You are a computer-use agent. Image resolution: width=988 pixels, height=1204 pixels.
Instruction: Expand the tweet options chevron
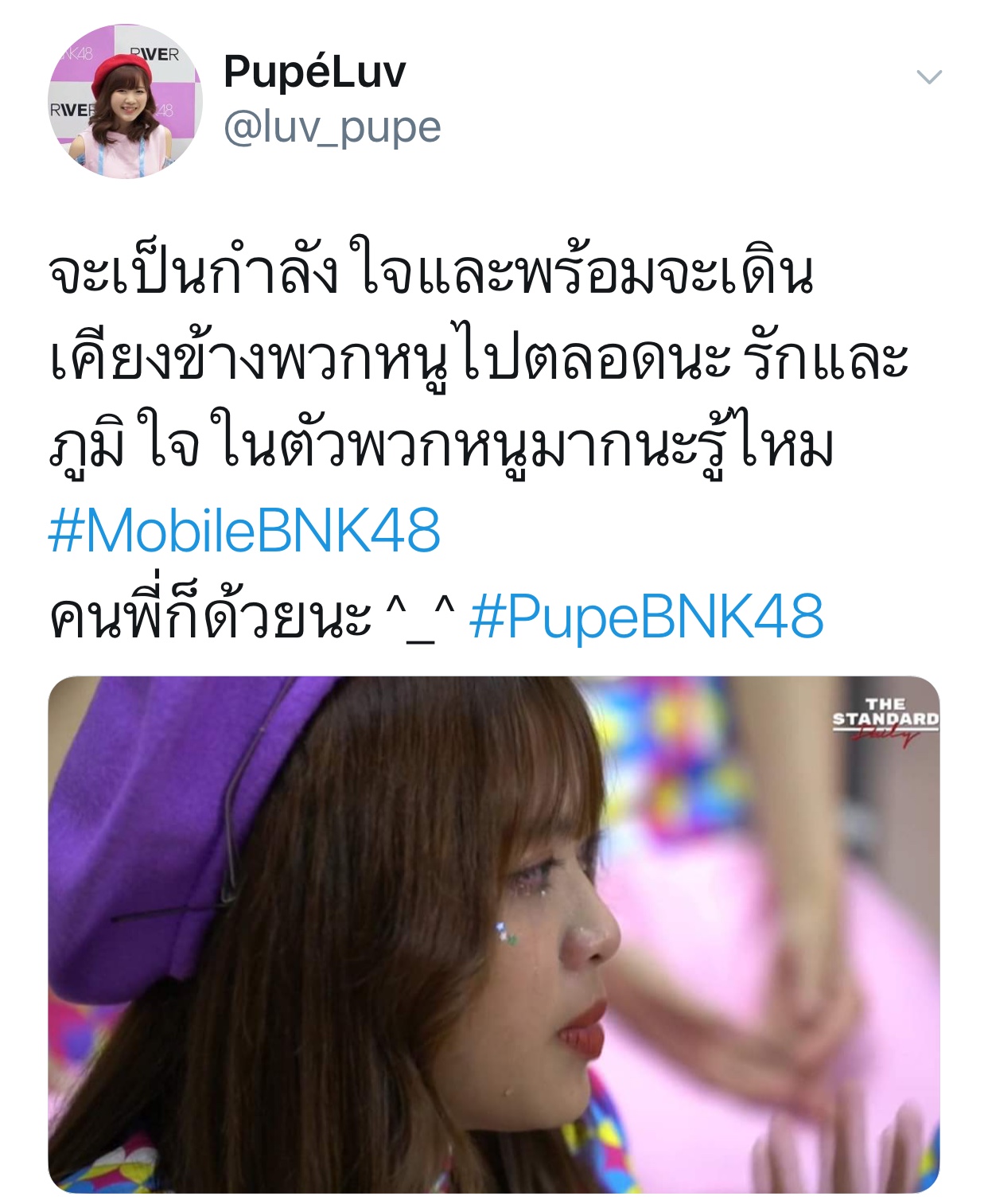click(x=929, y=77)
